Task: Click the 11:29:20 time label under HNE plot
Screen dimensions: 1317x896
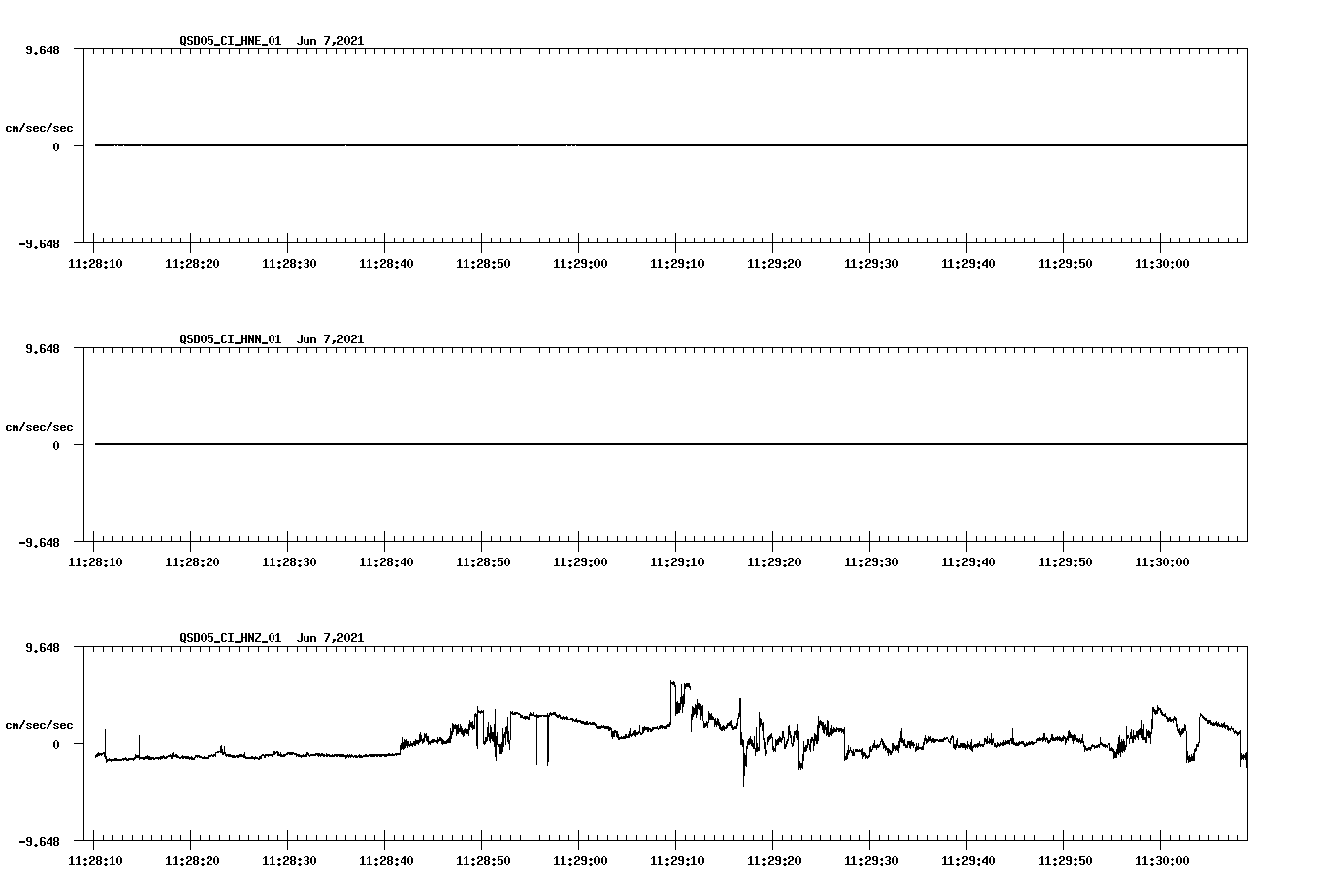Action: pyautogui.click(x=774, y=264)
